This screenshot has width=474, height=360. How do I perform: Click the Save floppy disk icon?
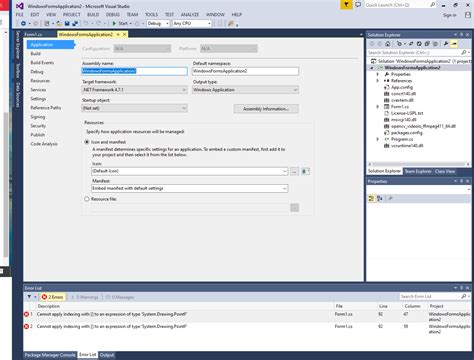pos(67,23)
